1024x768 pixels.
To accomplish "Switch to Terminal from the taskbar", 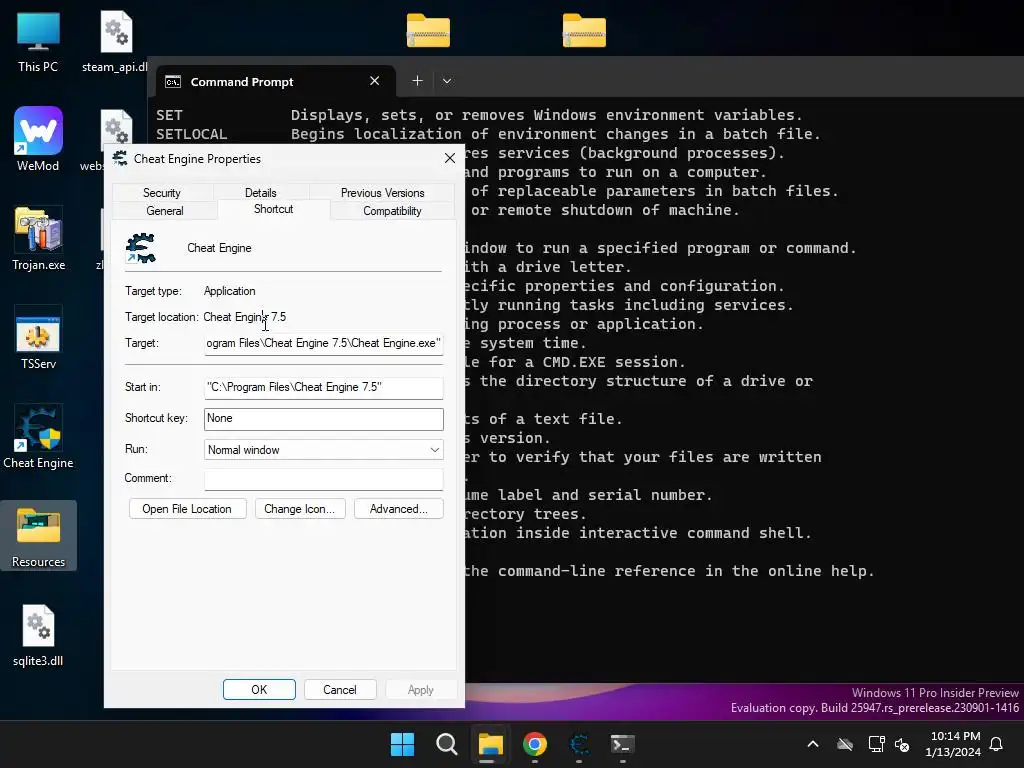I will pos(622,744).
